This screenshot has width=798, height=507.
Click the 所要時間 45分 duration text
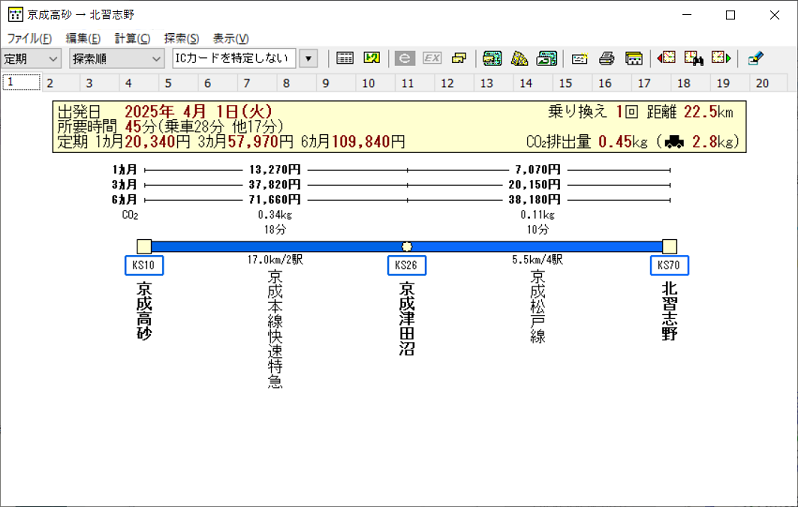coord(106,126)
